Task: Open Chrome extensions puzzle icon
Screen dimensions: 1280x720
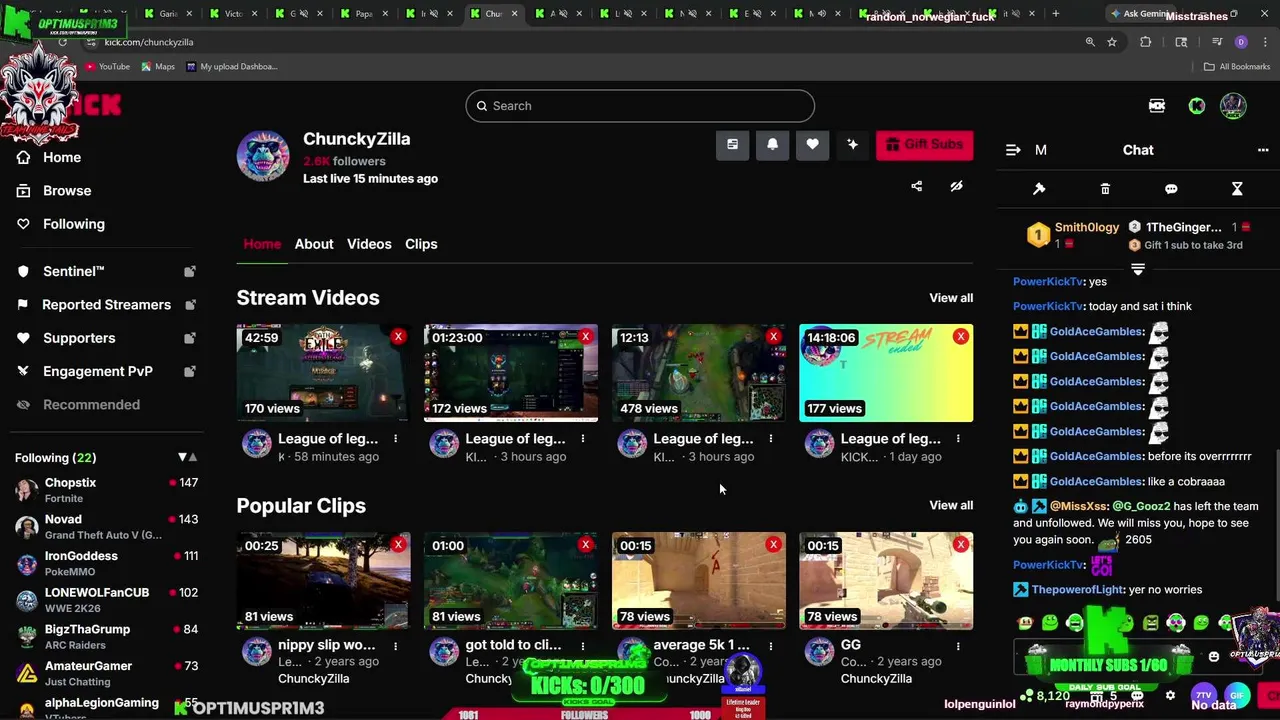Action: coord(1146,42)
